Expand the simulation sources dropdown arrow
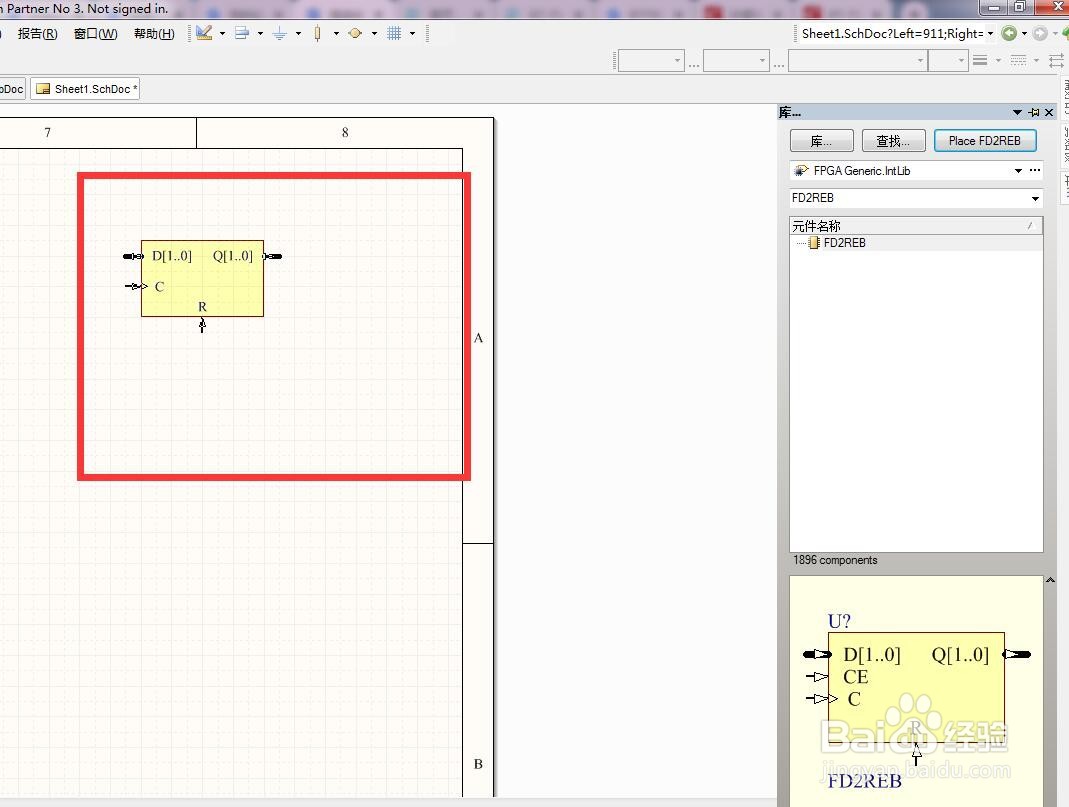The height and width of the screenshot is (807, 1069). click(374, 33)
